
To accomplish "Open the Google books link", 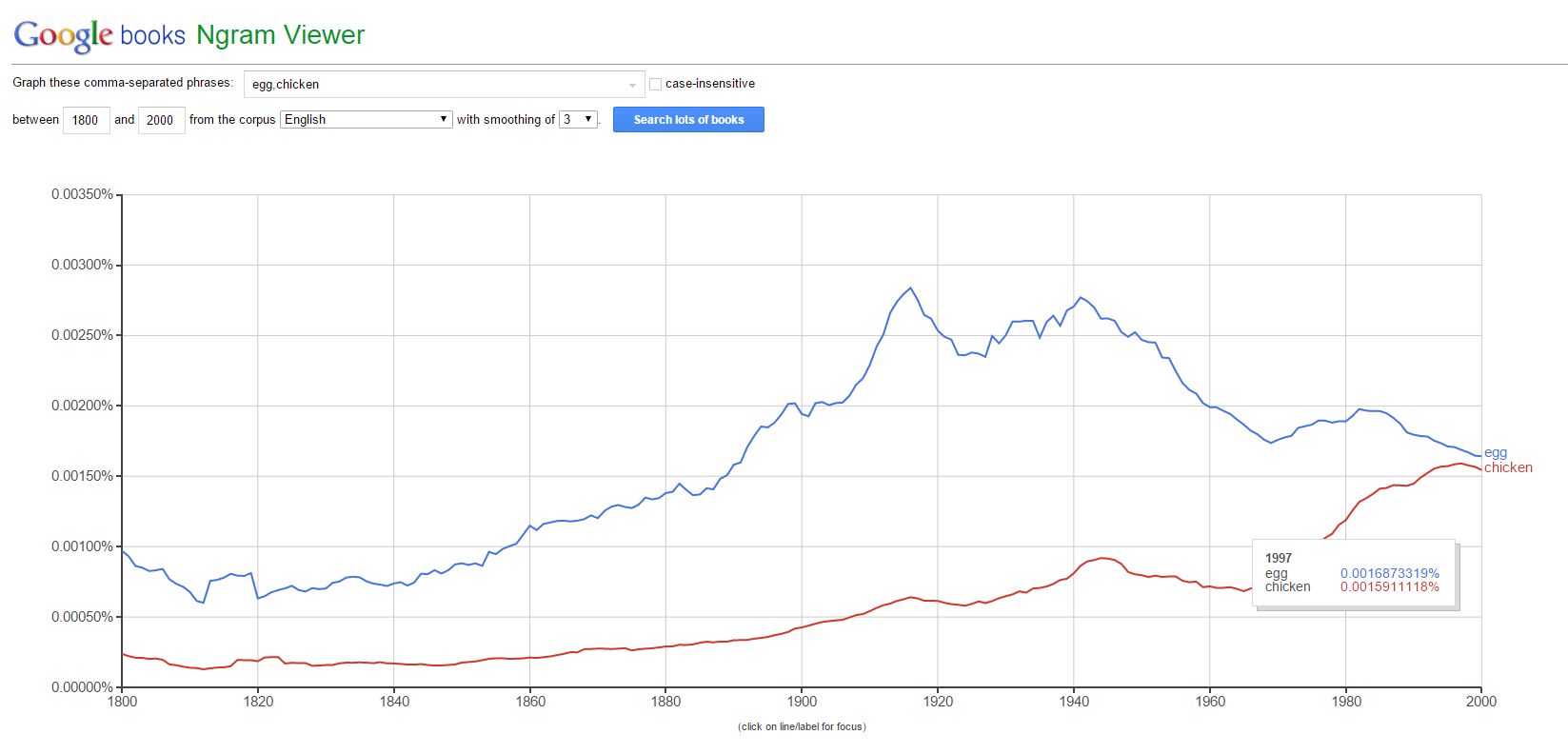I will coord(152,35).
